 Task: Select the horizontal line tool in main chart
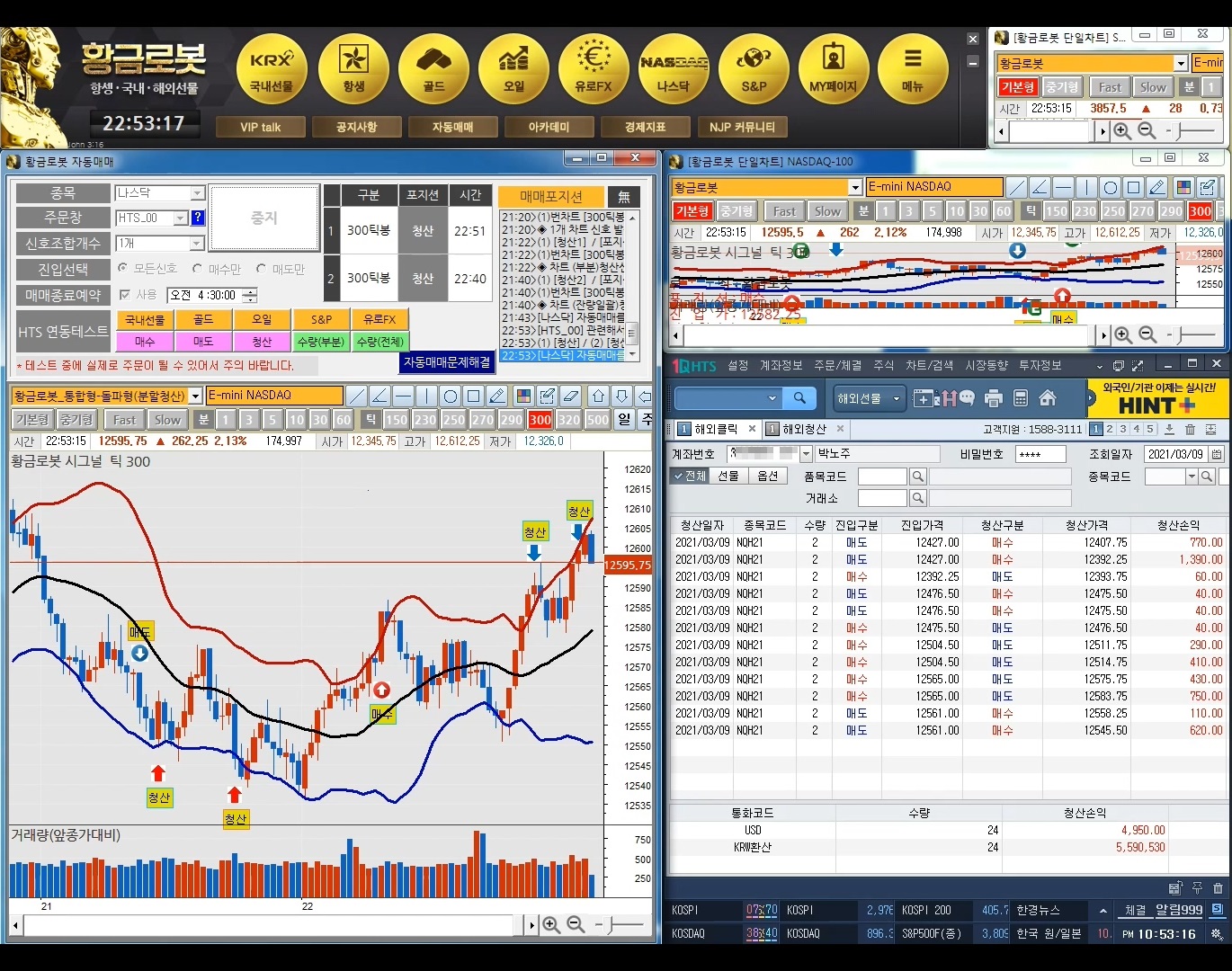pyautogui.click(x=403, y=396)
